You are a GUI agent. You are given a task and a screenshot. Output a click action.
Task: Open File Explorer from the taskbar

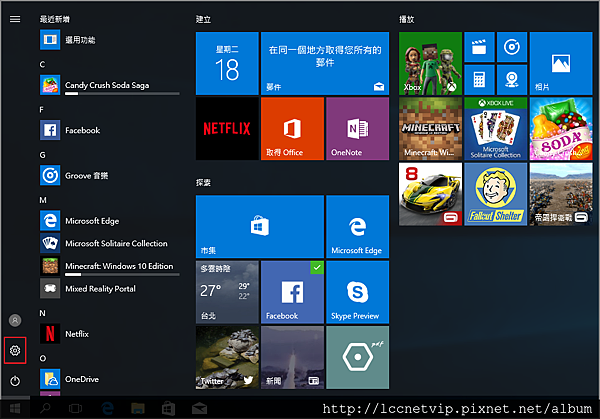pyautogui.click(x=138, y=409)
